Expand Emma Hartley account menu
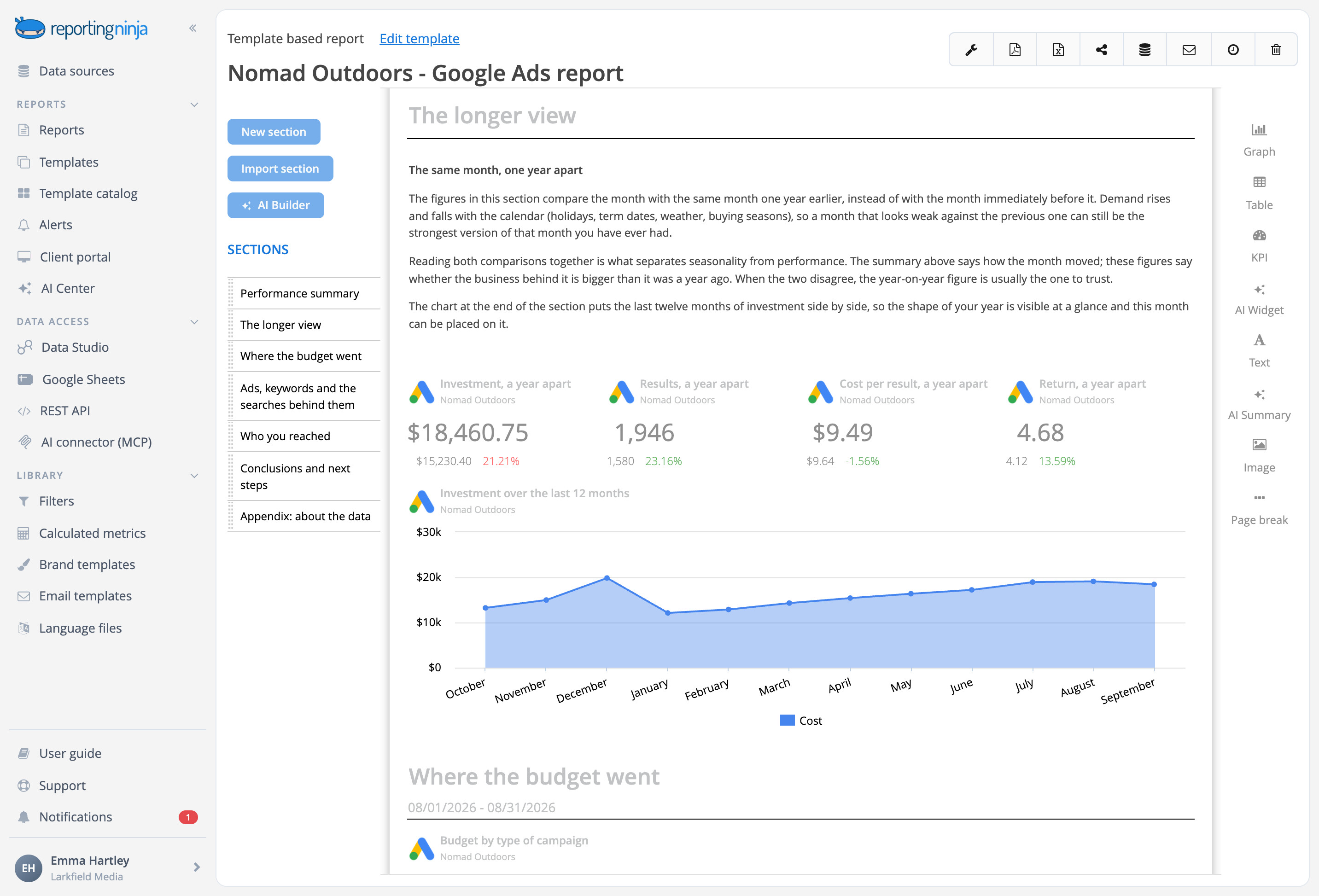Screen dimensions: 1319x896 tap(196, 867)
